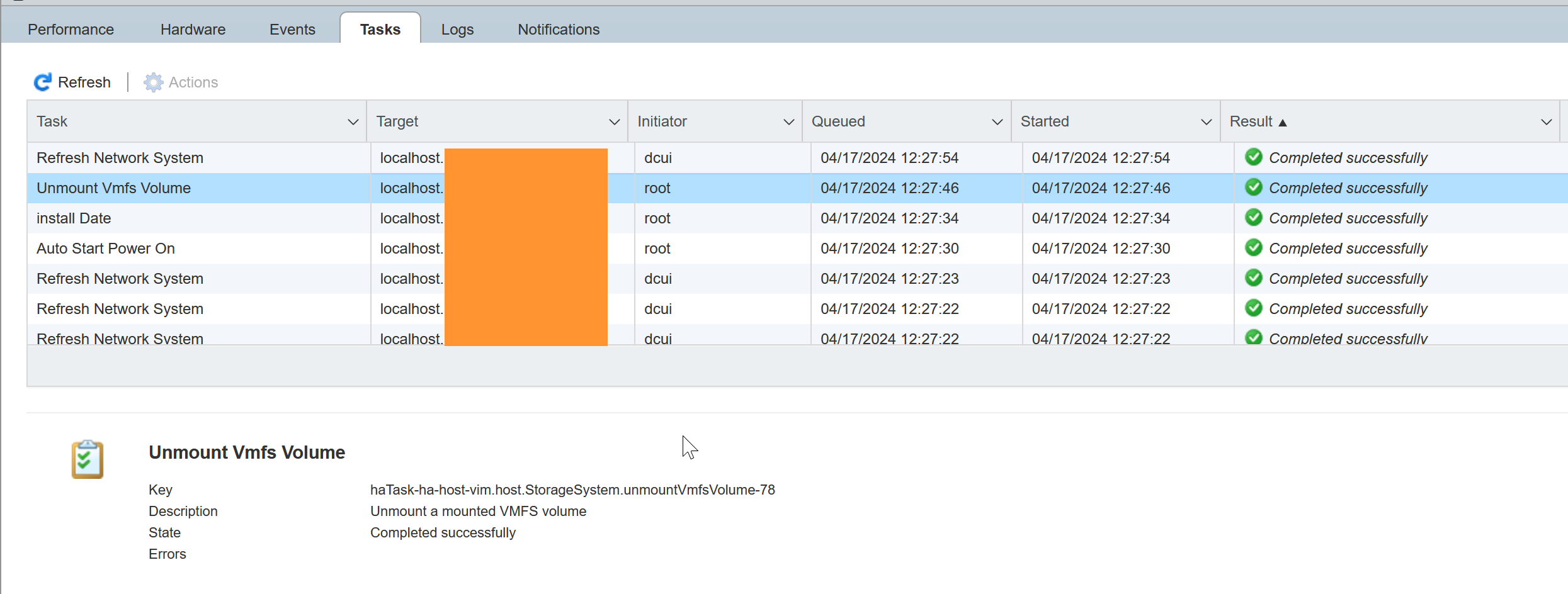Switch to the Hardware tab
1568x594 pixels.
click(x=193, y=30)
